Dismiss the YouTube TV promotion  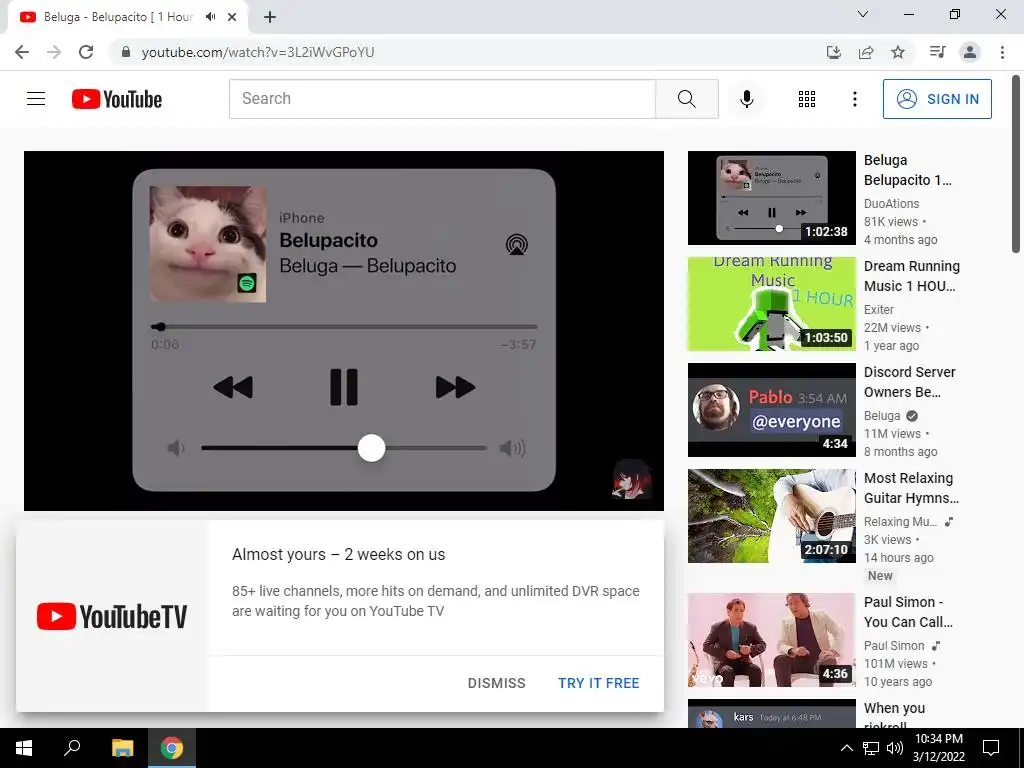point(496,683)
